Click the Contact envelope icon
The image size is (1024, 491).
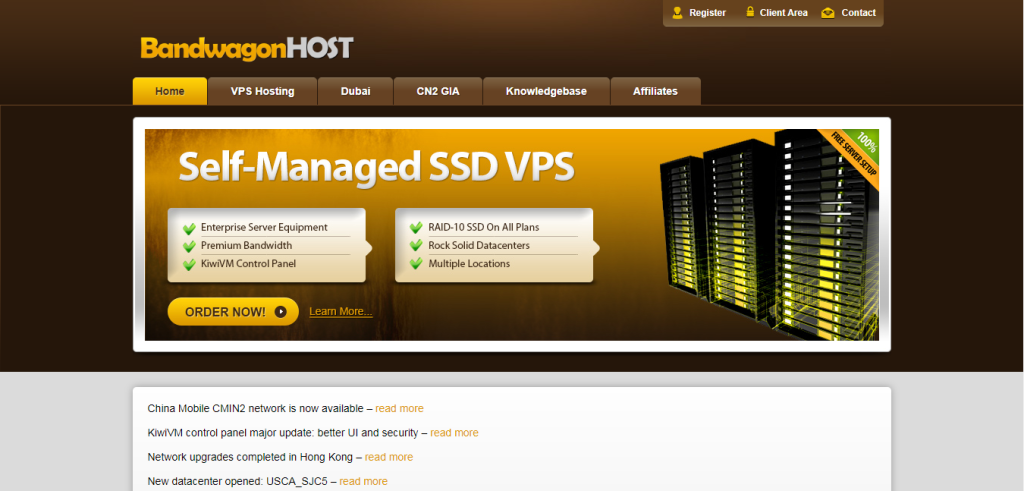coord(828,12)
